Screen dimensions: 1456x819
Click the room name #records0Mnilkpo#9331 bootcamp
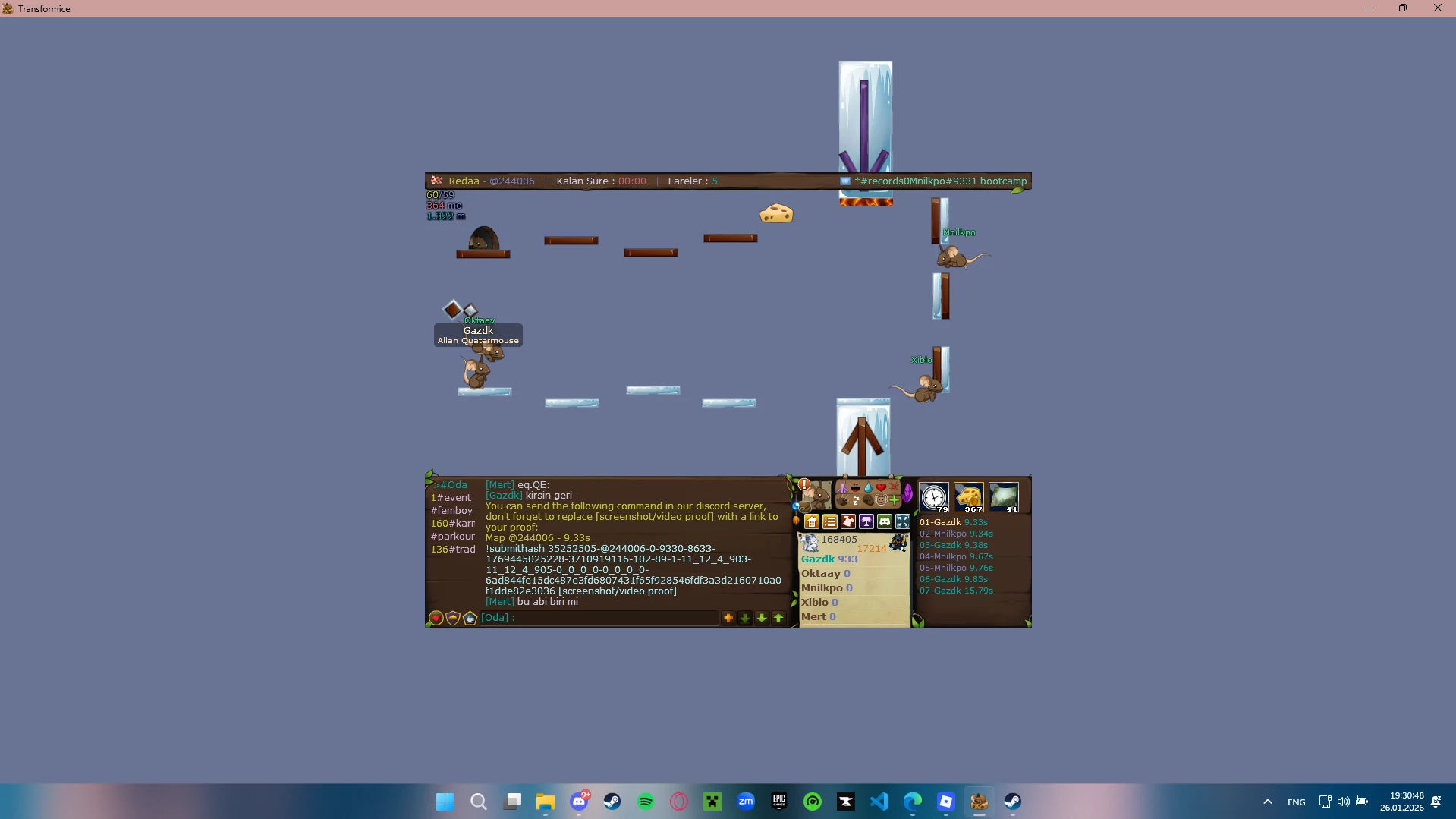(941, 181)
